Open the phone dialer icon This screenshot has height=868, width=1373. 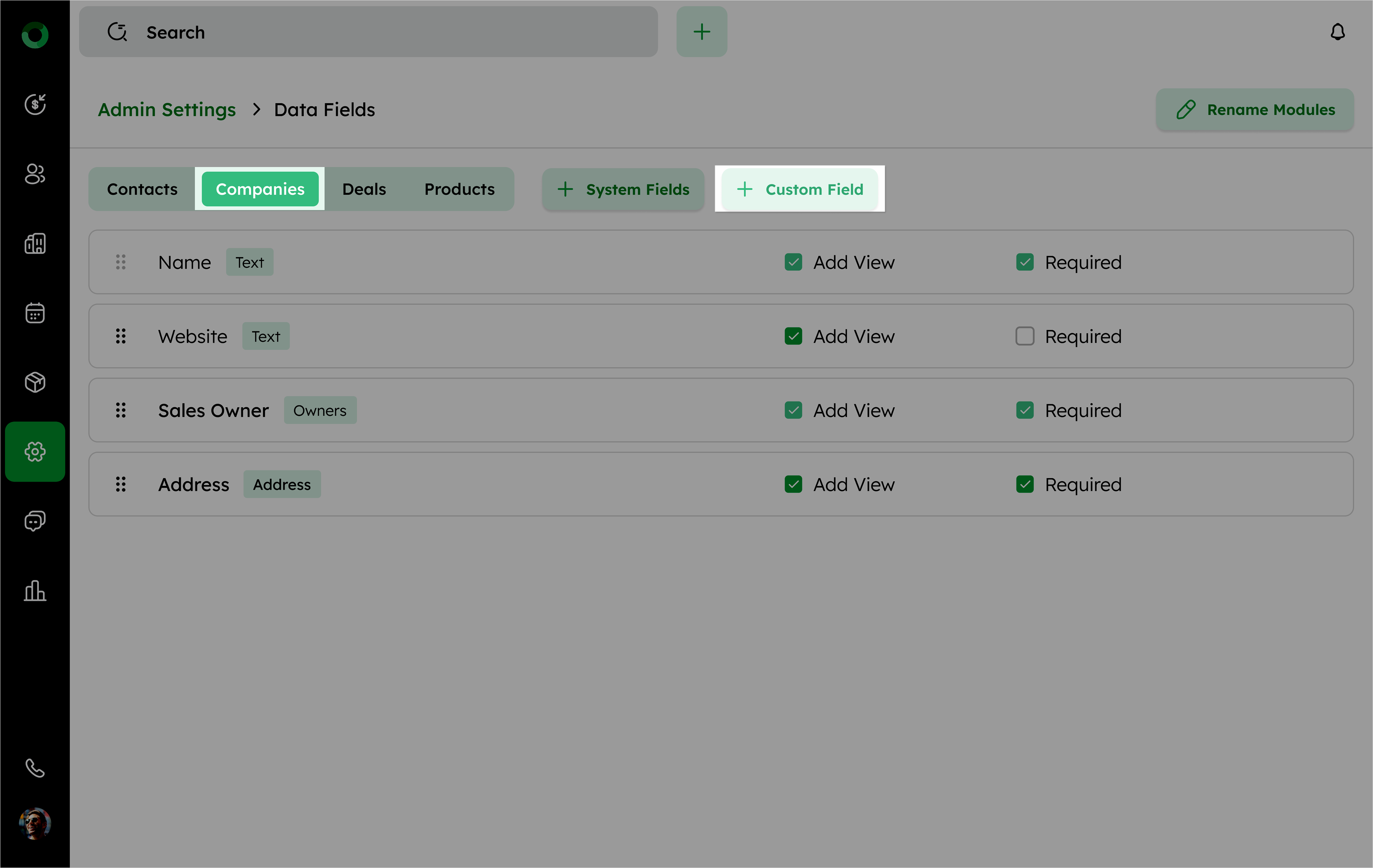coord(35,768)
